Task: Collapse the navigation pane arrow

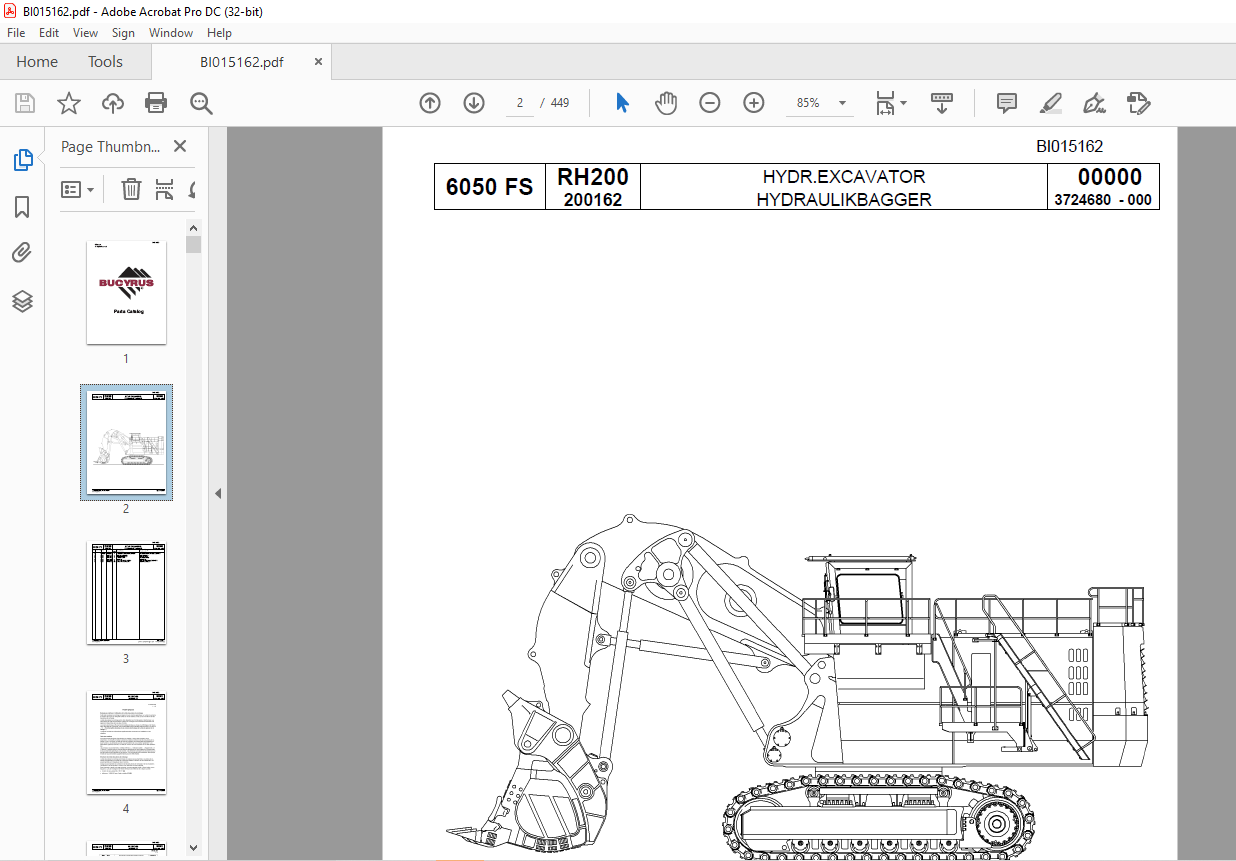Action: 218,493
